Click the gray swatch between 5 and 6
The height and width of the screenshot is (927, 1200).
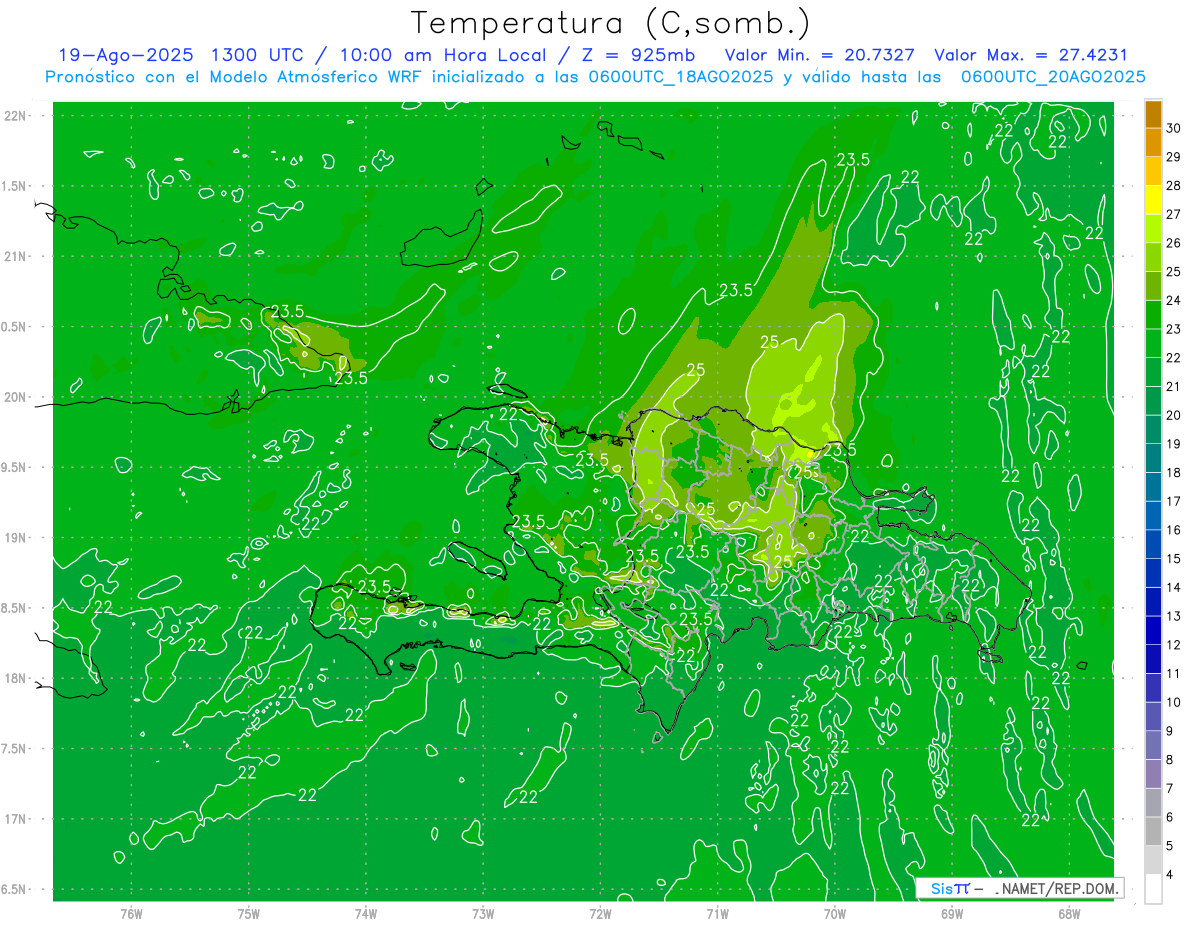(1153, 832)
